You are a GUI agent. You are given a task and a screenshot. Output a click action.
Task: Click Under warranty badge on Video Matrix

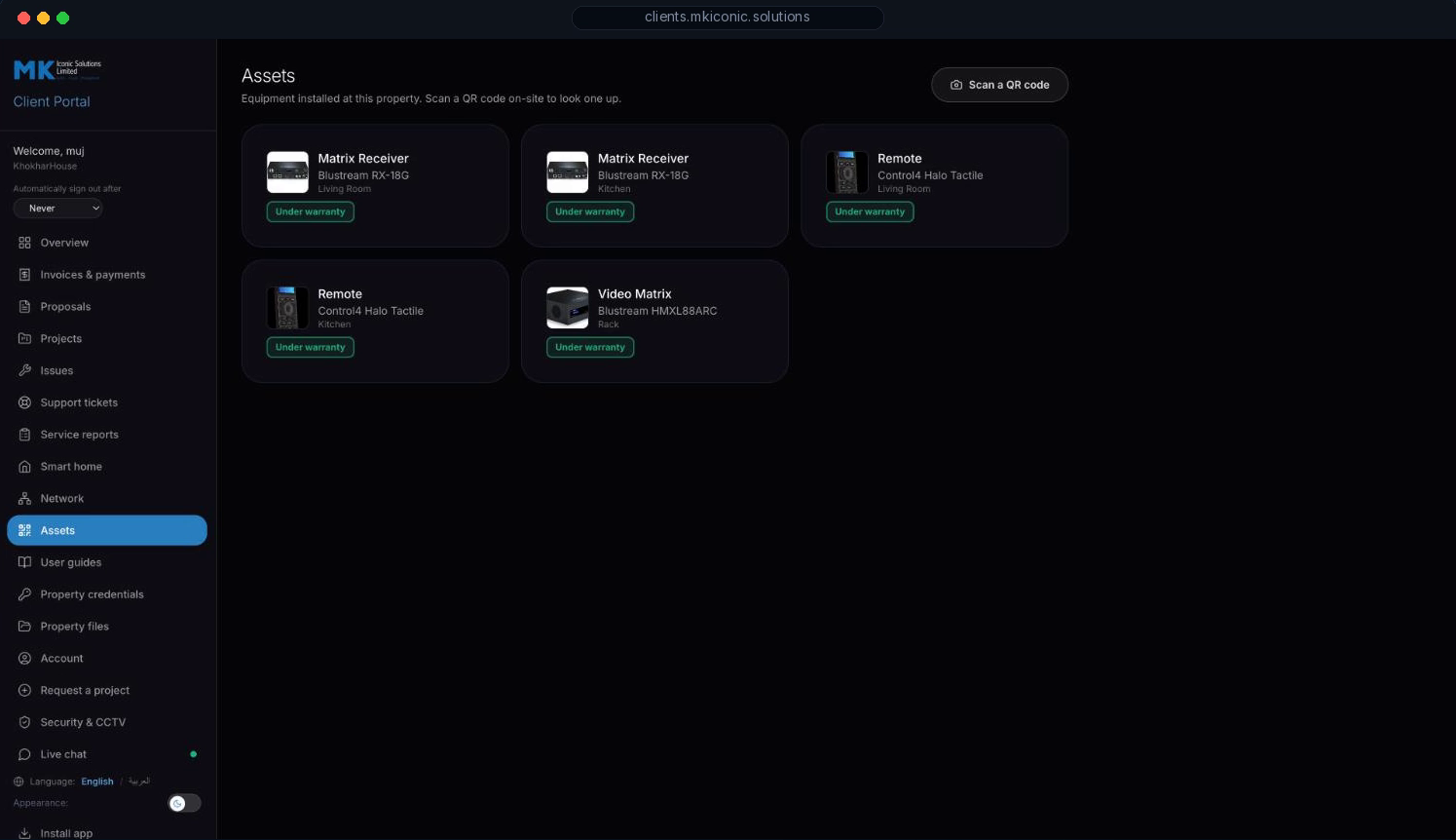(x=590, y=347)
